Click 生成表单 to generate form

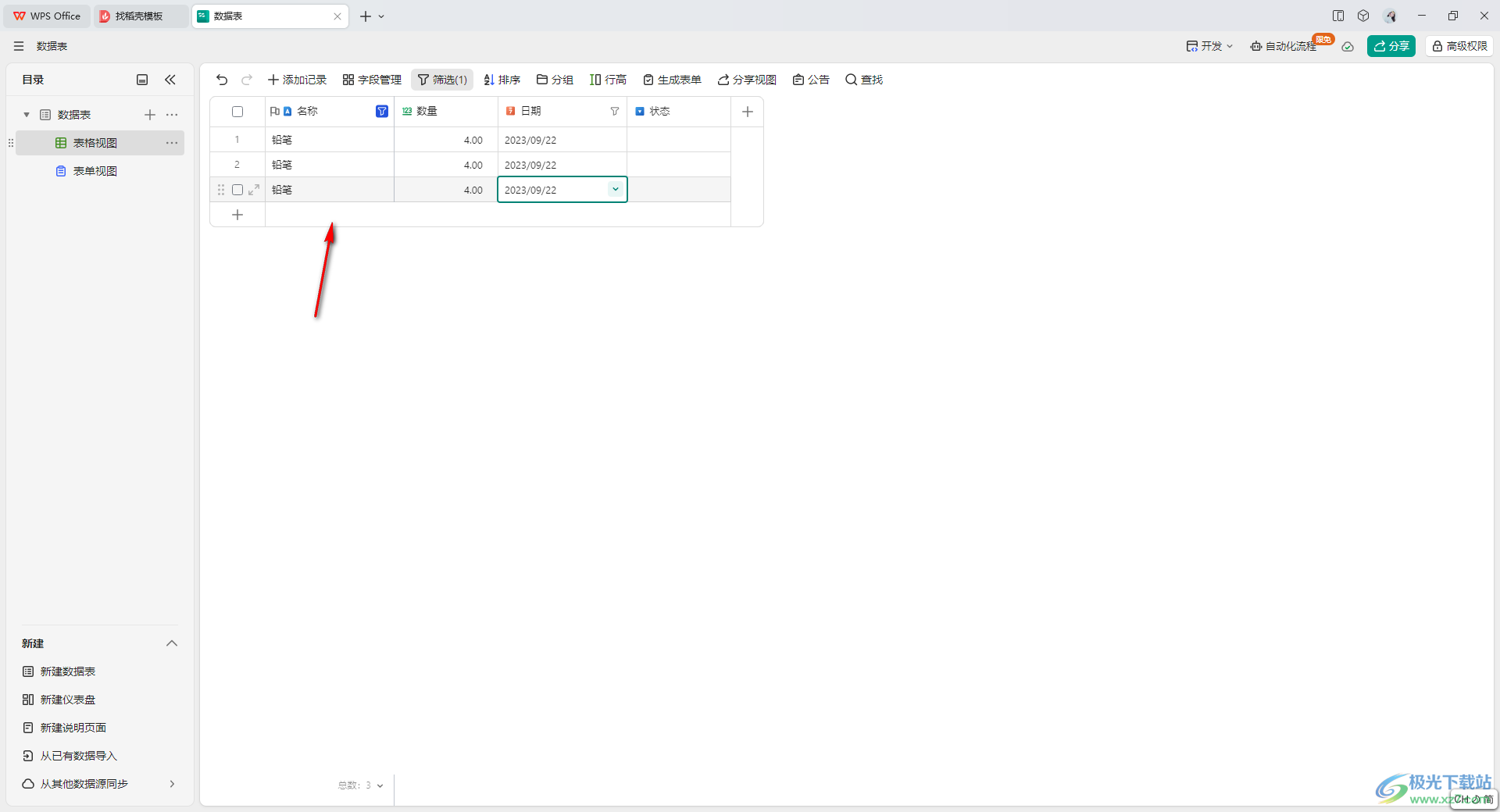point(672,80)
